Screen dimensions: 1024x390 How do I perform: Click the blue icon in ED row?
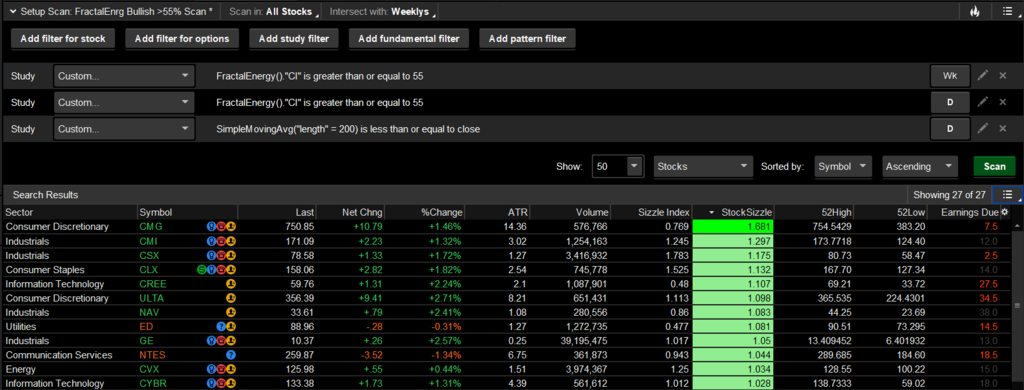221,327
